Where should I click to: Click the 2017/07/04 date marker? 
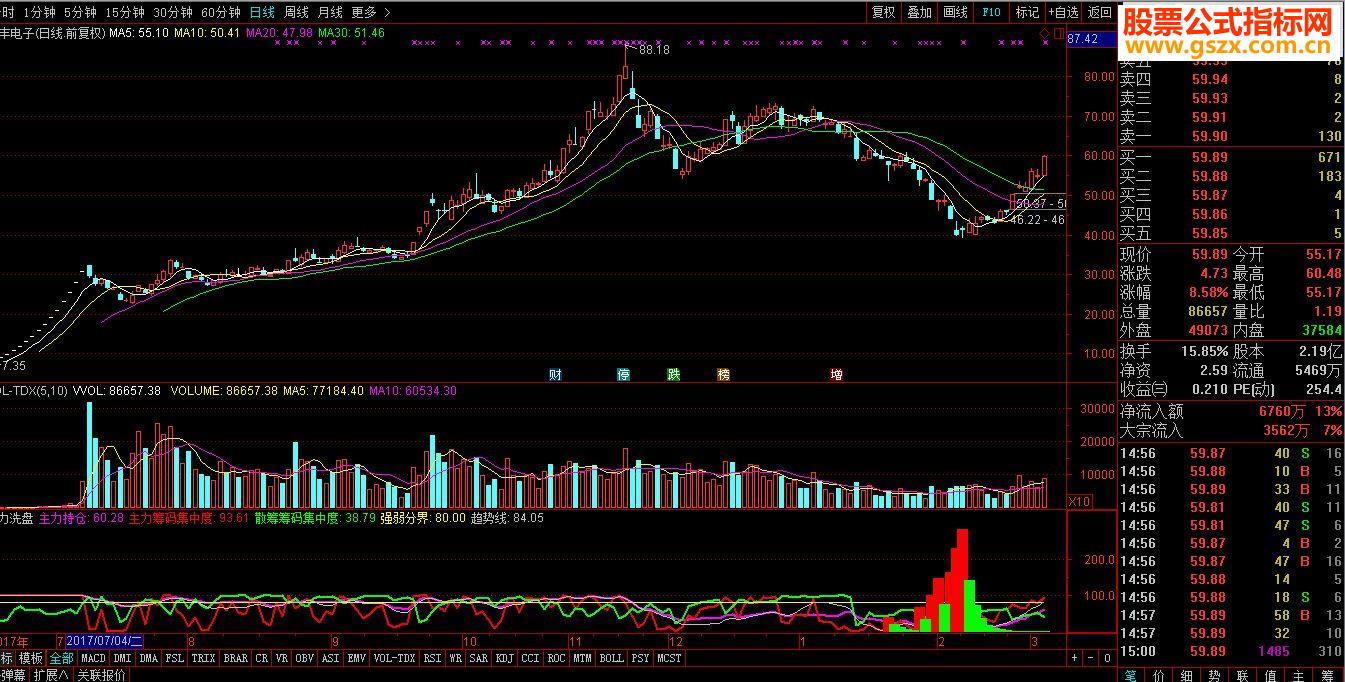click(105, 641)
